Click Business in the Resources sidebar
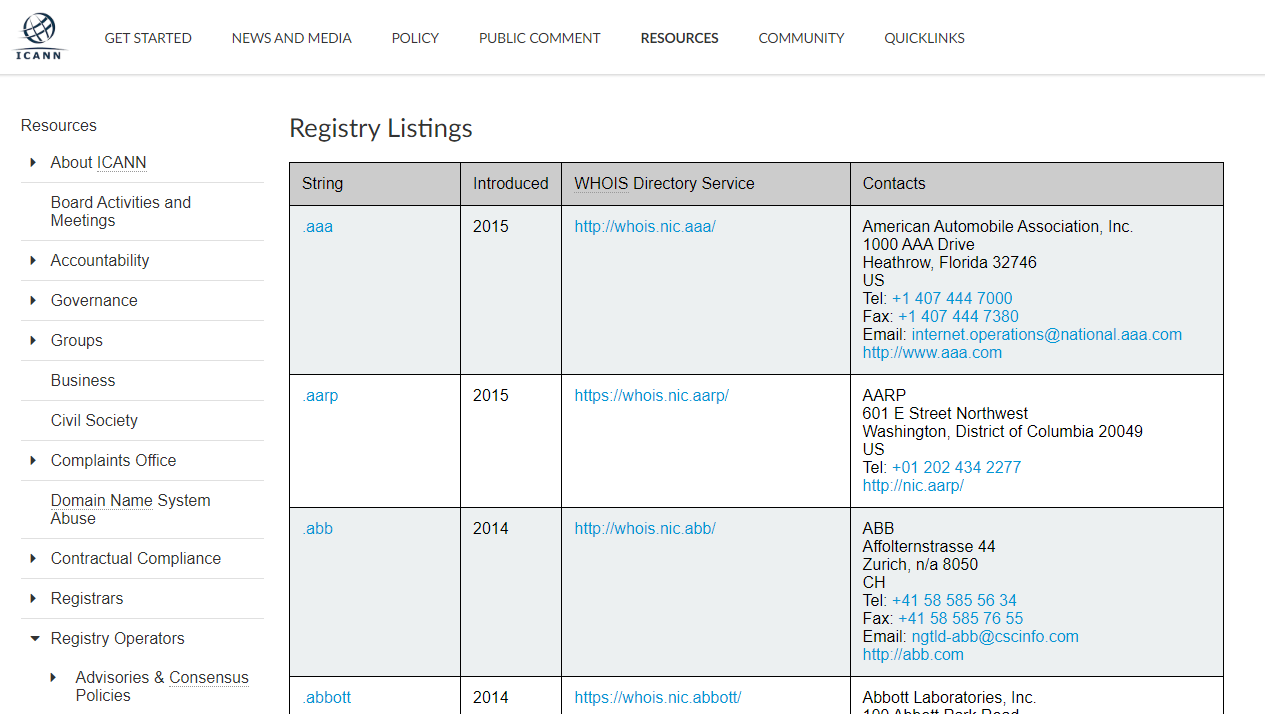 [x=83, y=380]
